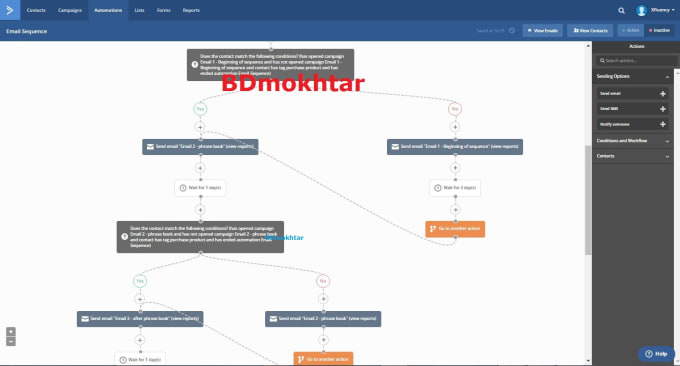Open the Help button
680x366 pixels.
click(x=656, y=354)
